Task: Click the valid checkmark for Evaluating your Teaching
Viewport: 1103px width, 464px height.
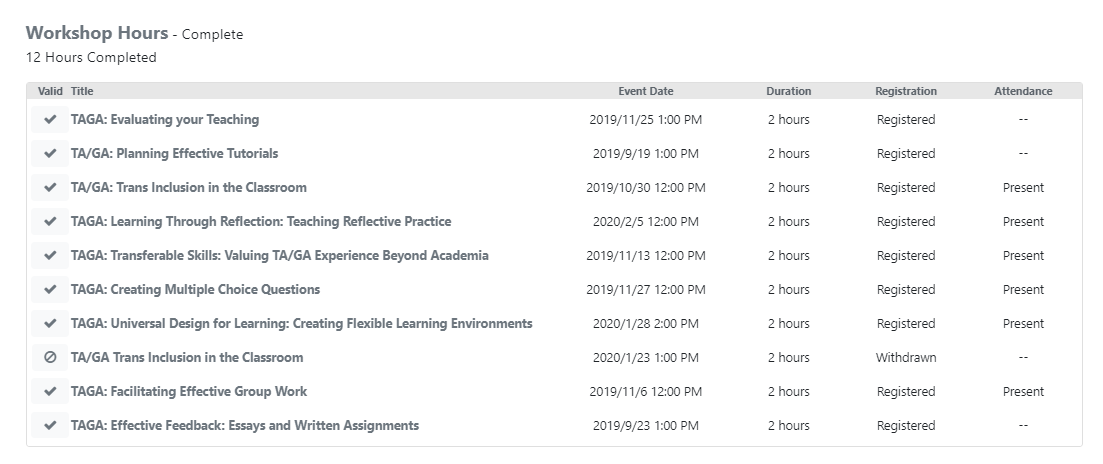Action: tap(50, 120)
